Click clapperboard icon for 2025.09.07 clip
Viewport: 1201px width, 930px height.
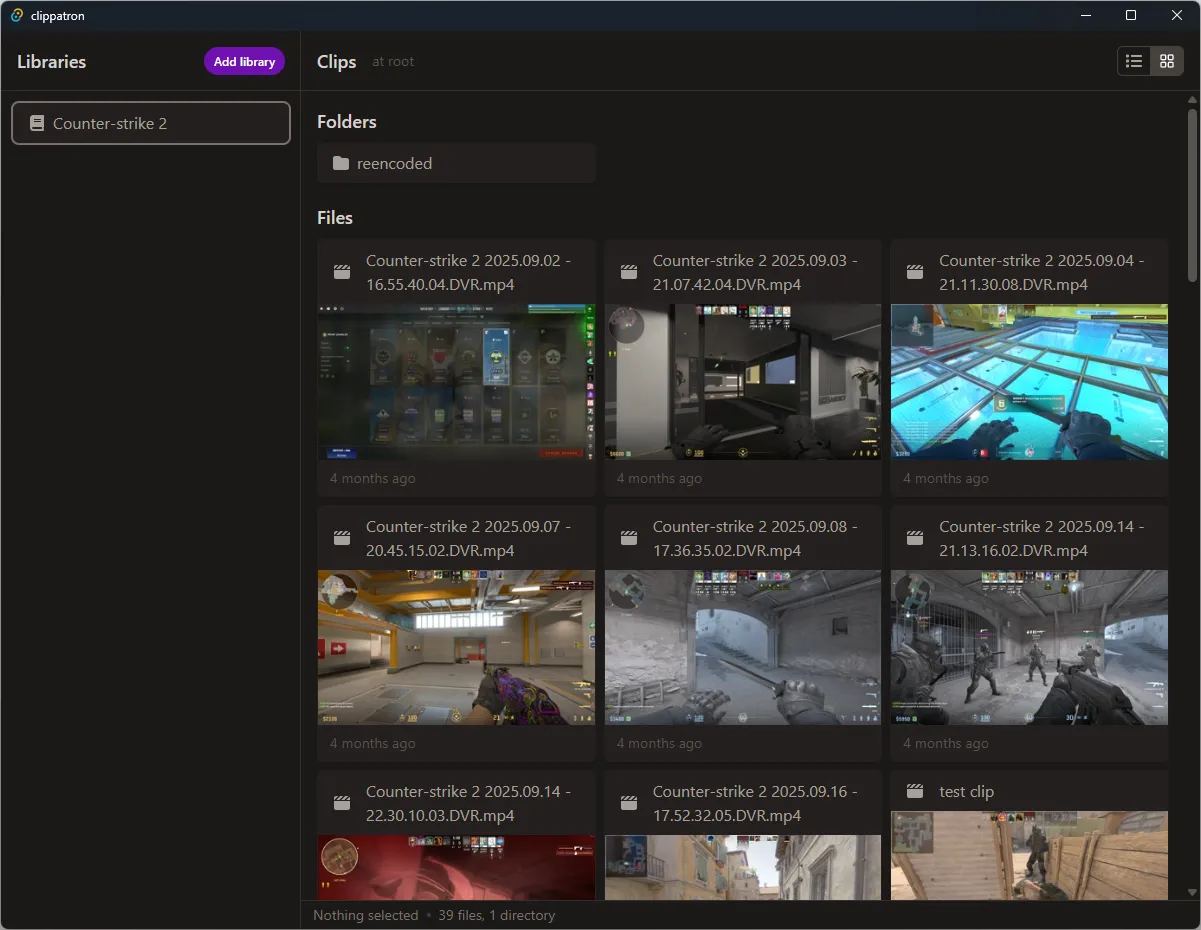click(342, 538)
